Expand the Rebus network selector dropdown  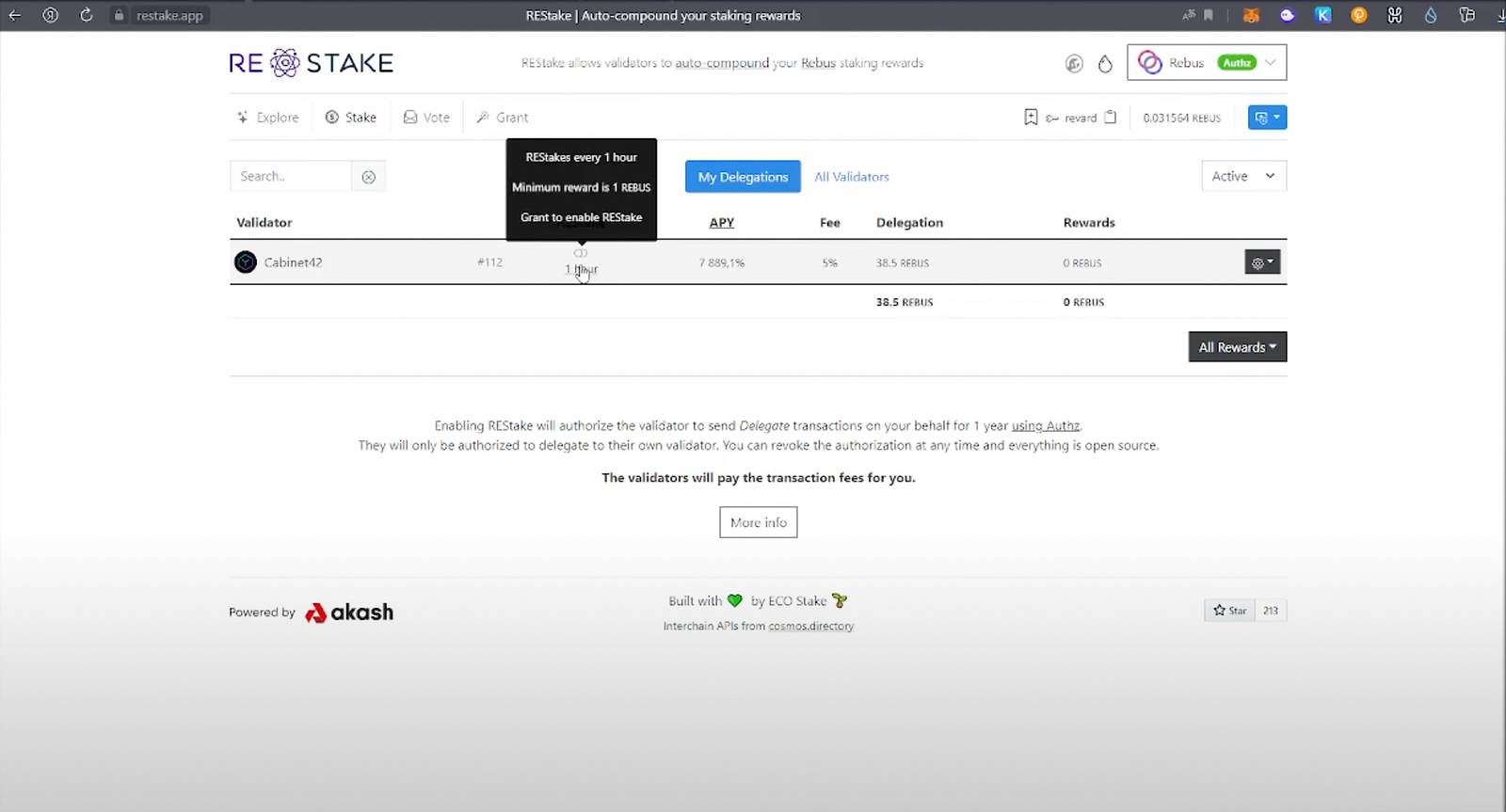tap(1207, 63)
